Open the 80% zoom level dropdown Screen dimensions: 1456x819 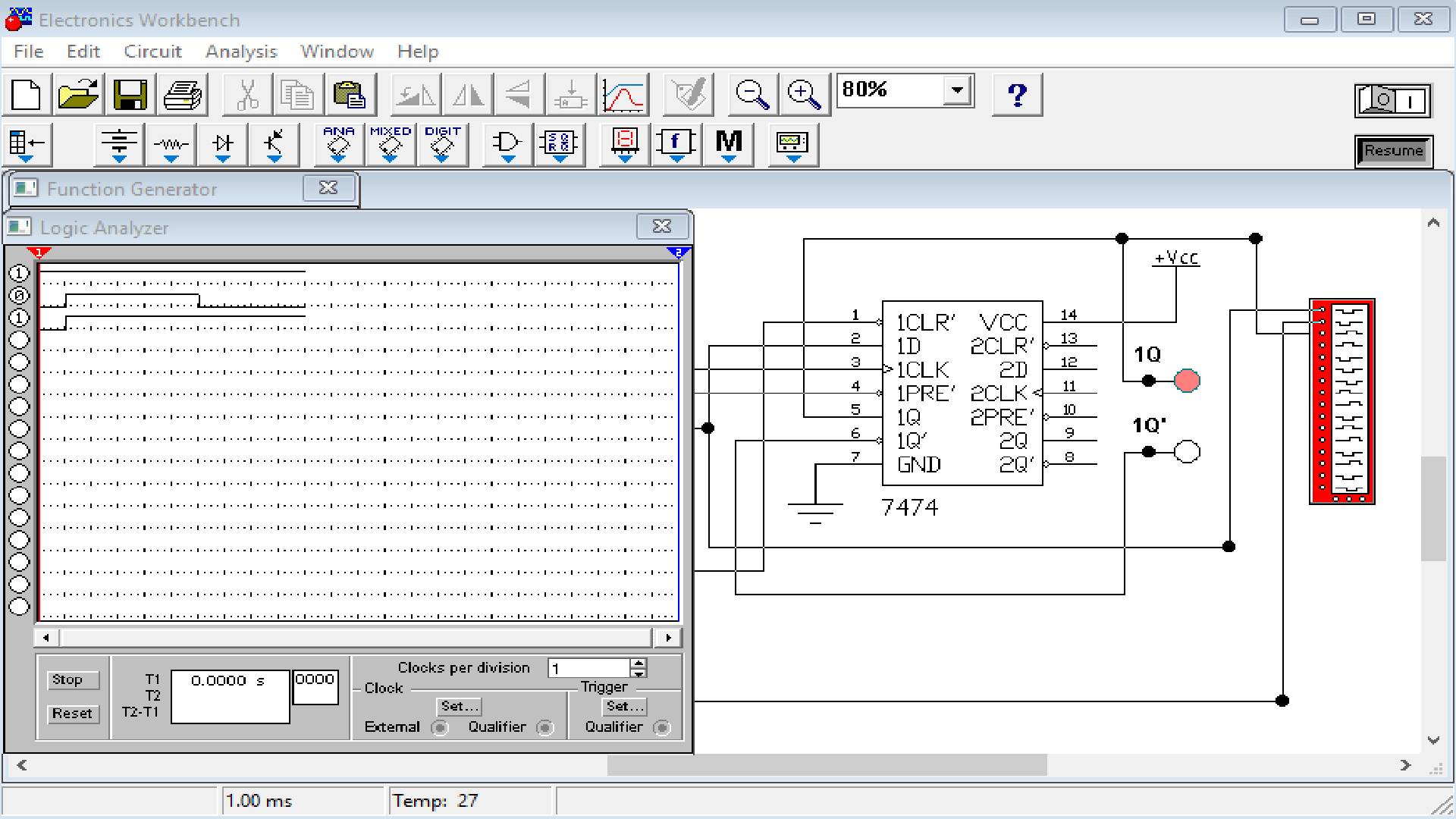pyautogui.click(x=958, y=91)
